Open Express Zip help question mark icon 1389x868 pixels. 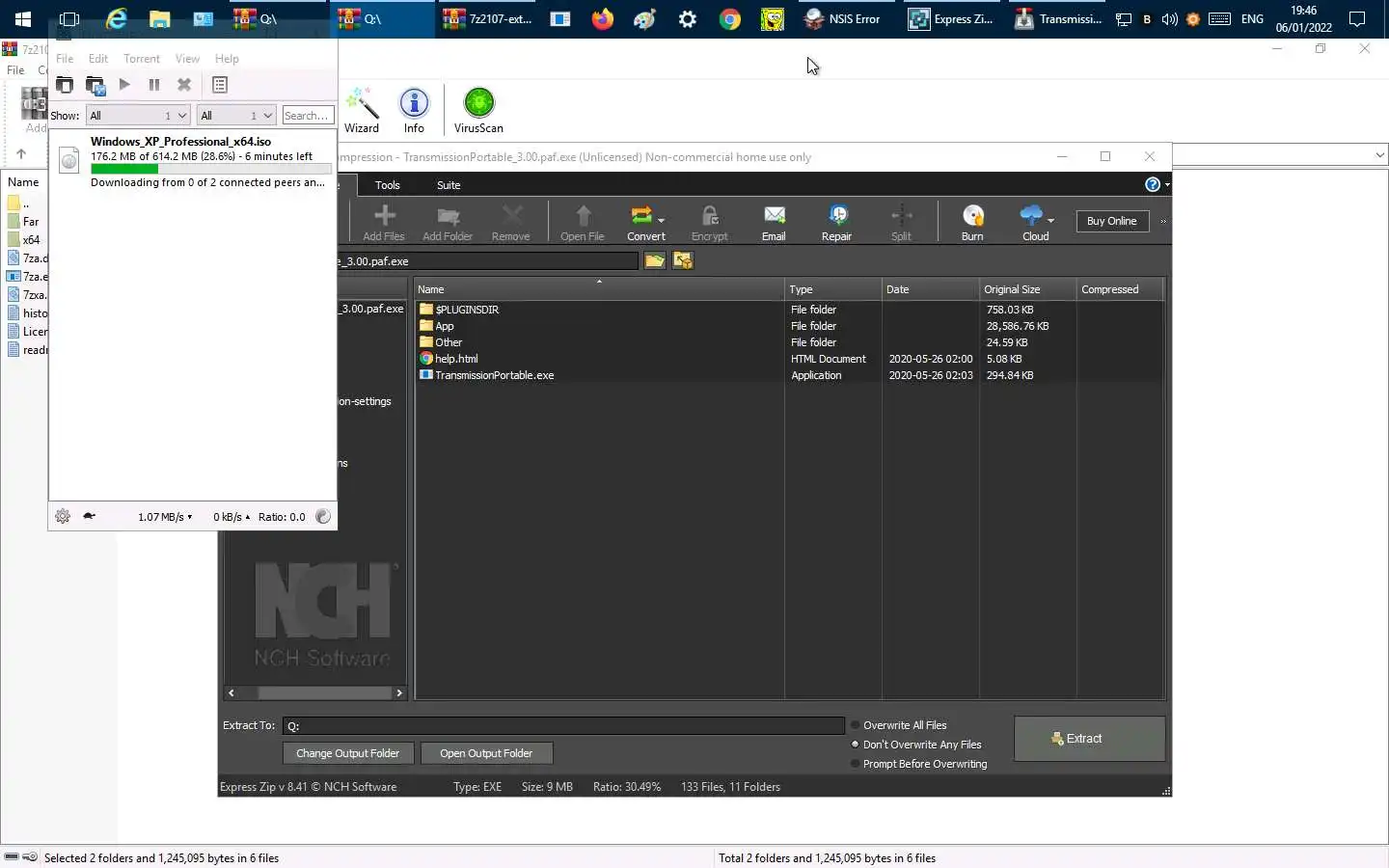(1153, 184)
